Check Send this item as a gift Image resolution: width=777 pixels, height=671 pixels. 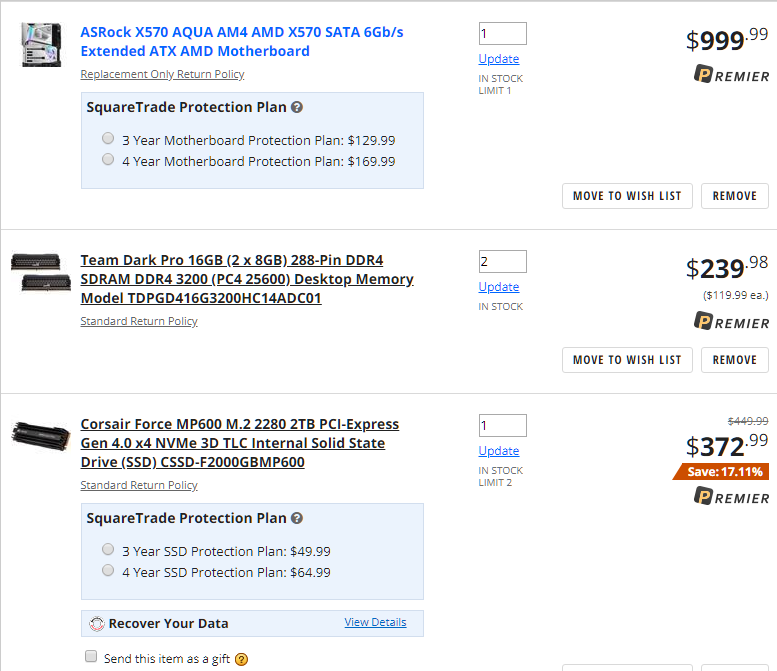tap(91, 656)
